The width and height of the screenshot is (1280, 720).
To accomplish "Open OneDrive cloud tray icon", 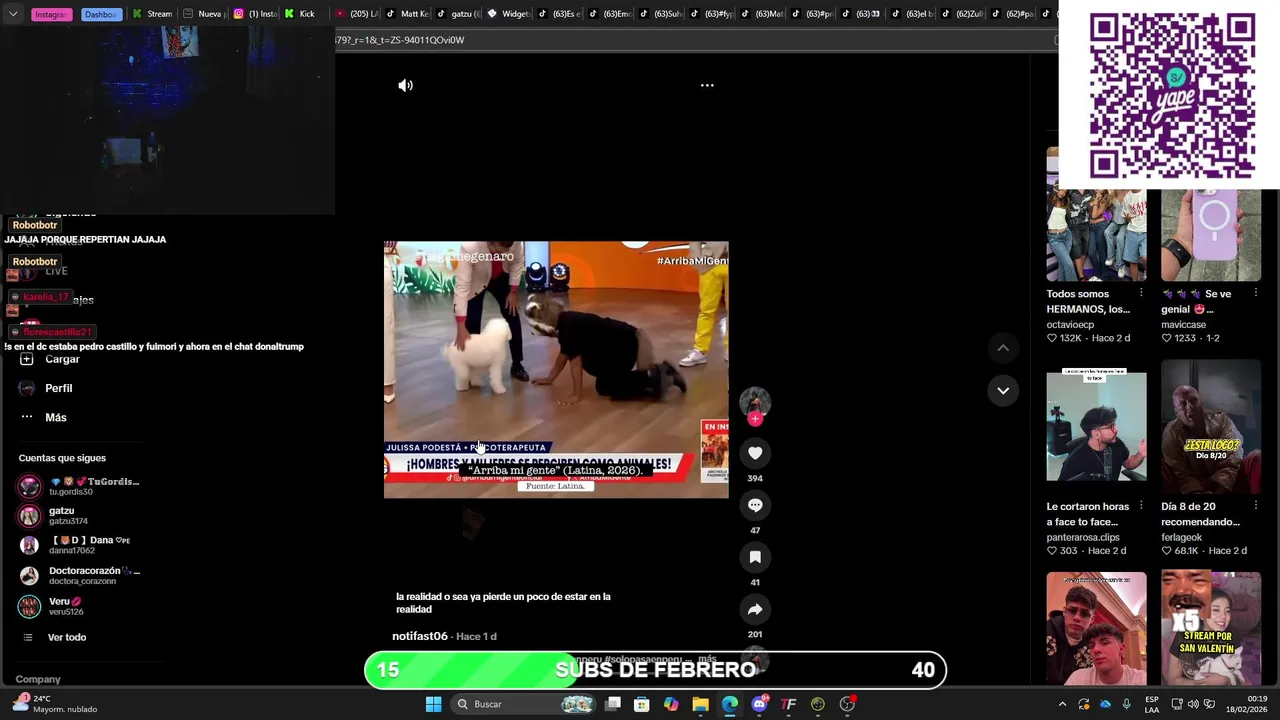I will coord(1105,704).
